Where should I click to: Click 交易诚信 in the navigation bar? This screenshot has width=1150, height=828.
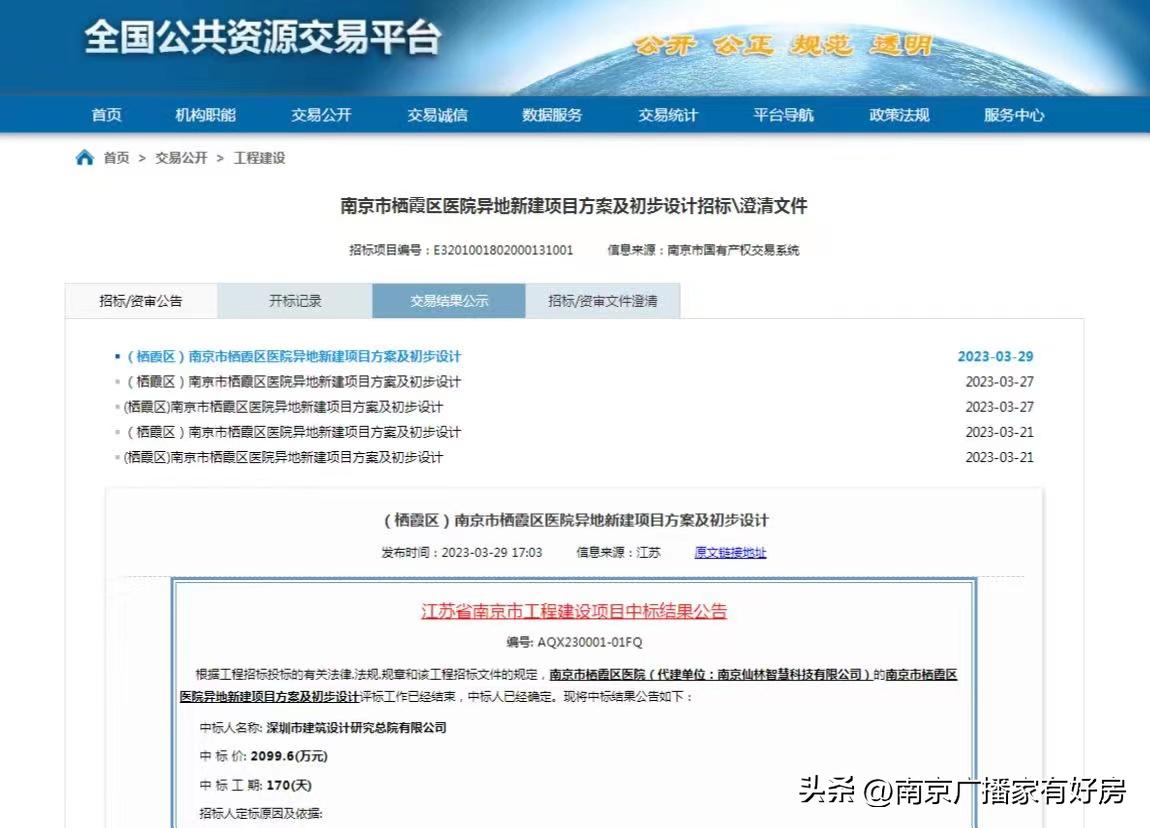437,115
